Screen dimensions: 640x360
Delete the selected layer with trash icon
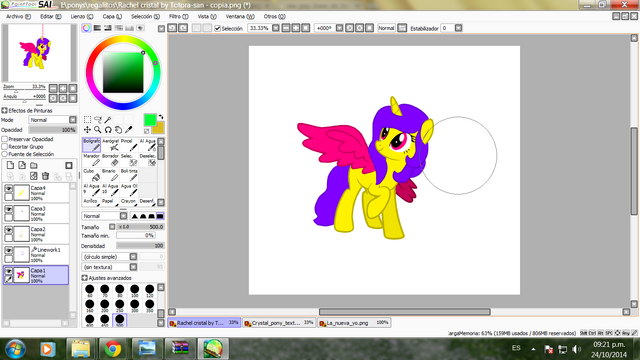pos(45,176)
